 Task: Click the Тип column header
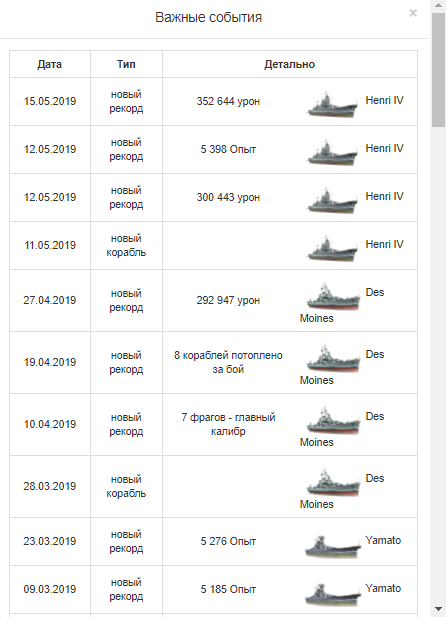[x=126, y=64]
